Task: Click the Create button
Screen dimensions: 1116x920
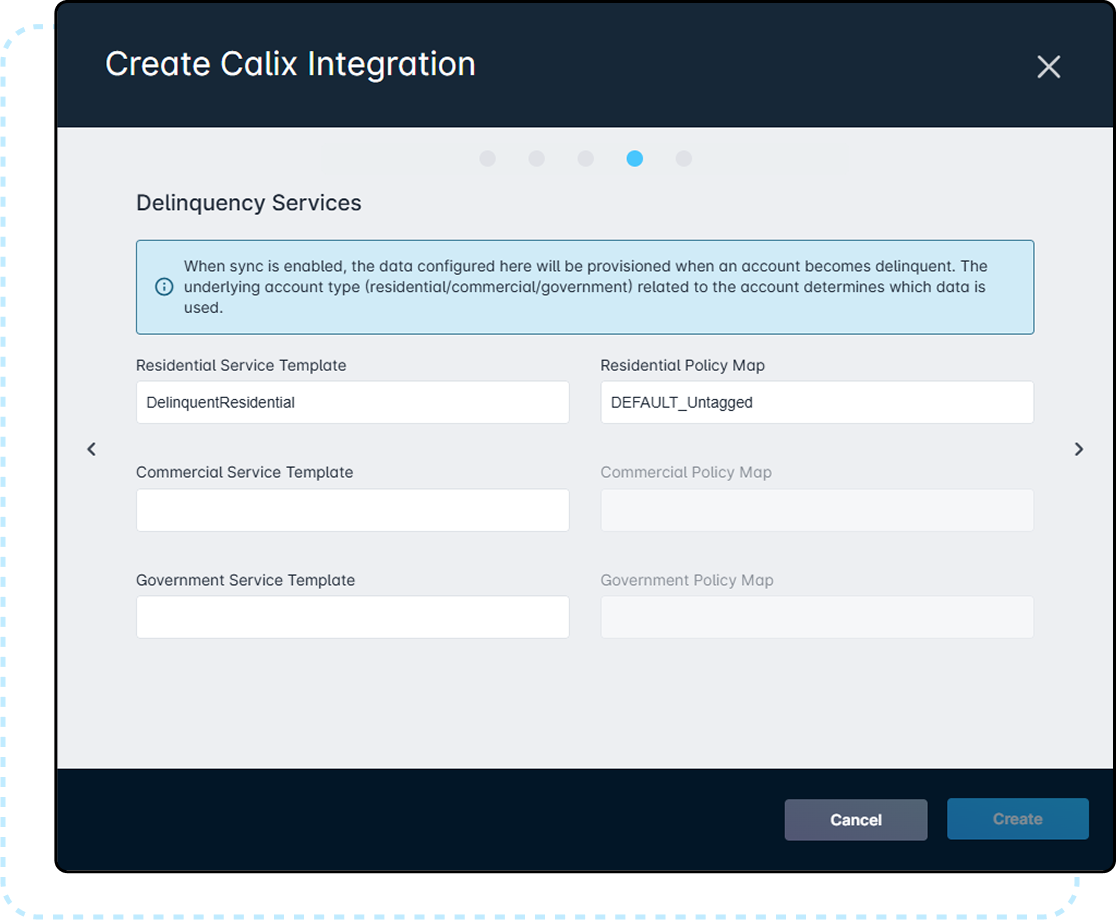Action: tap(1018, 819)
